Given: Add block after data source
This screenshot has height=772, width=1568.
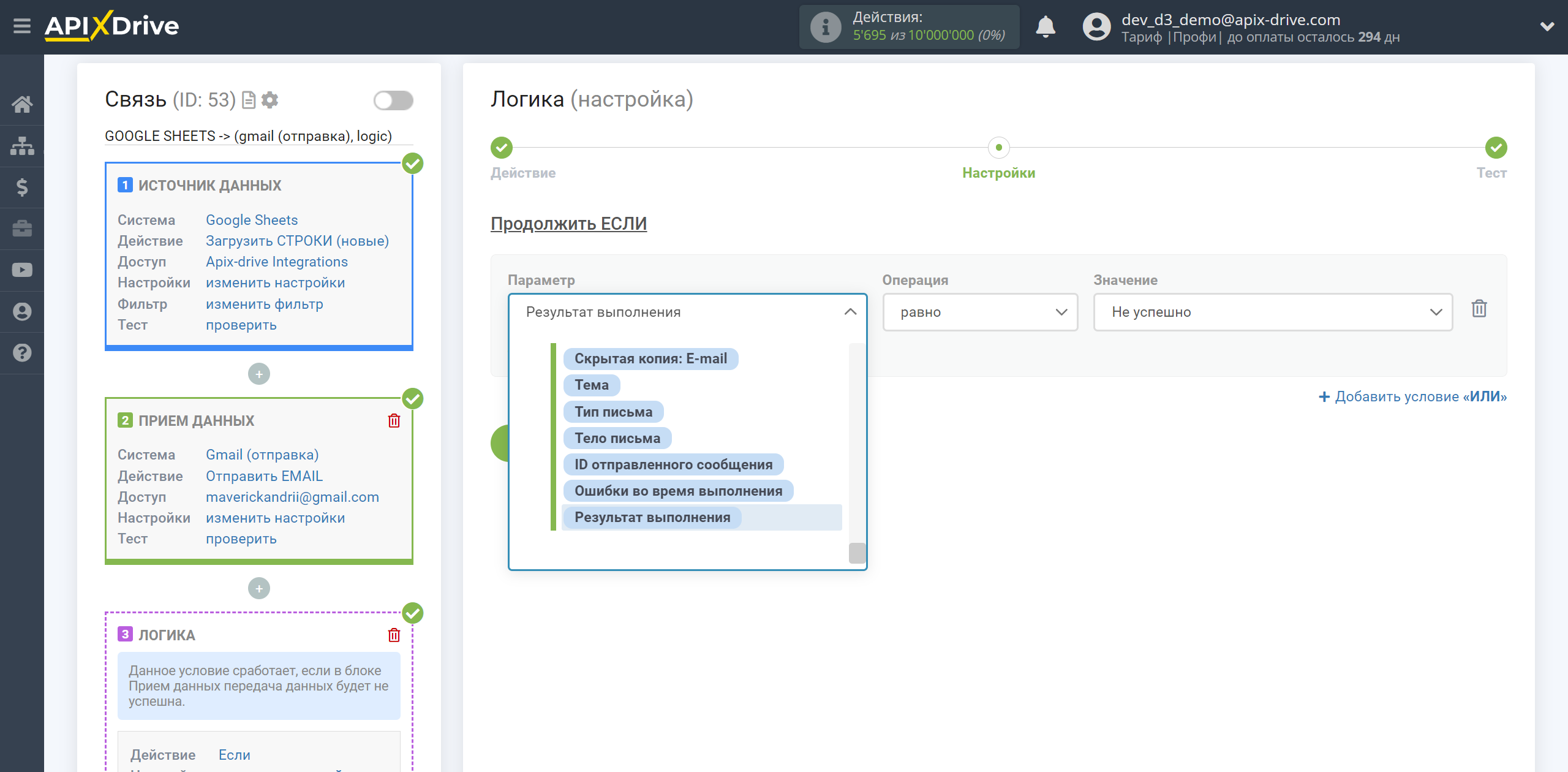Looking at the screenshot, I should click(x=259, y=374).
